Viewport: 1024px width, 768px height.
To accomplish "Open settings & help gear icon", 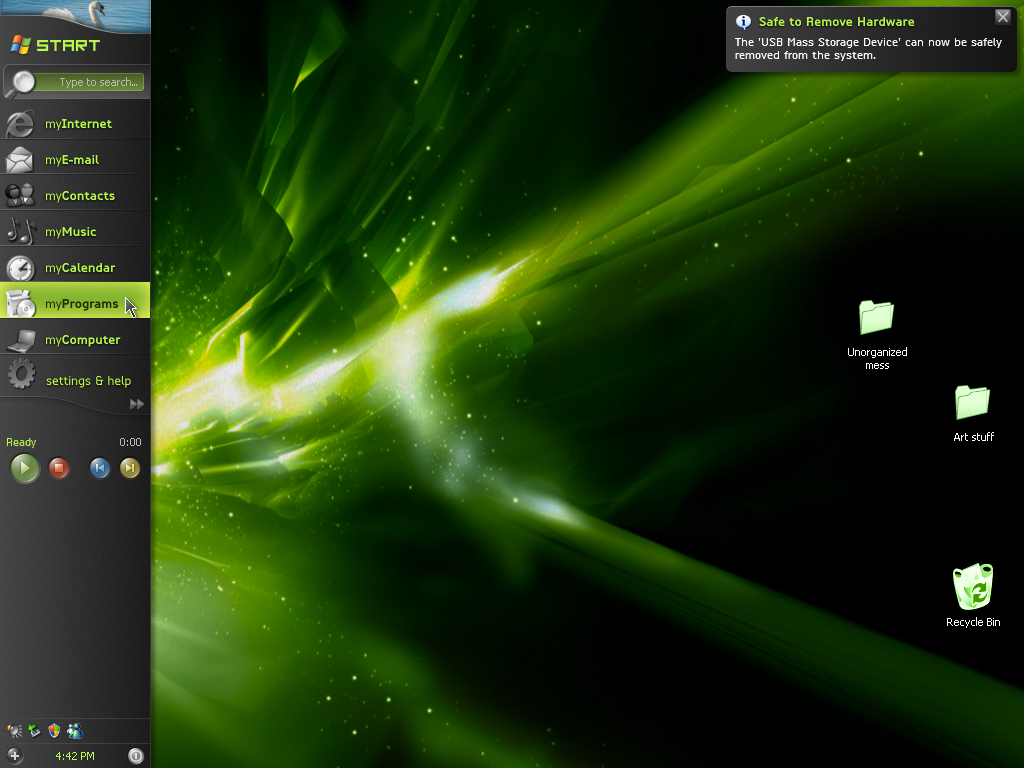I will coord(20,377).
